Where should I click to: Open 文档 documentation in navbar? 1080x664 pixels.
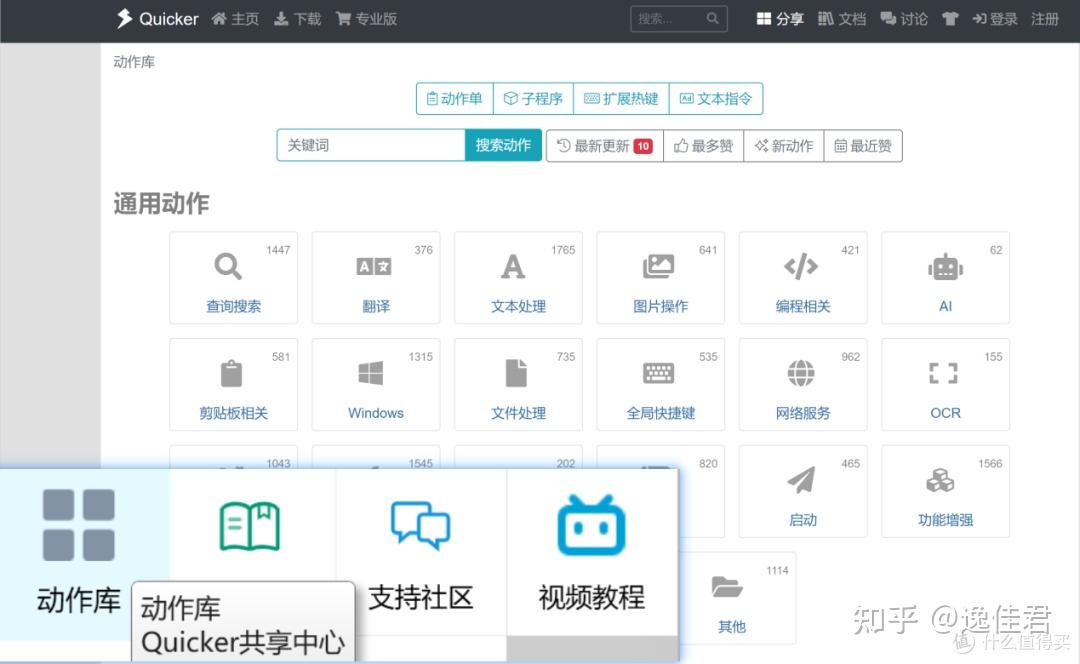(842, 19)
